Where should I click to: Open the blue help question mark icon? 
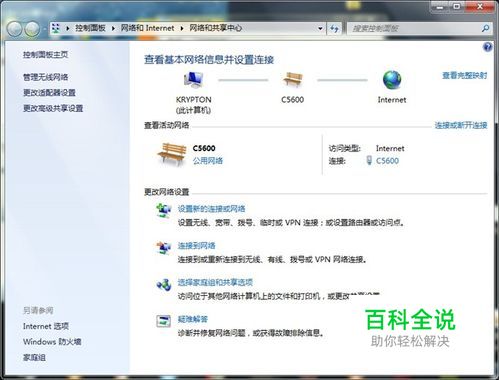coord(487,47)
